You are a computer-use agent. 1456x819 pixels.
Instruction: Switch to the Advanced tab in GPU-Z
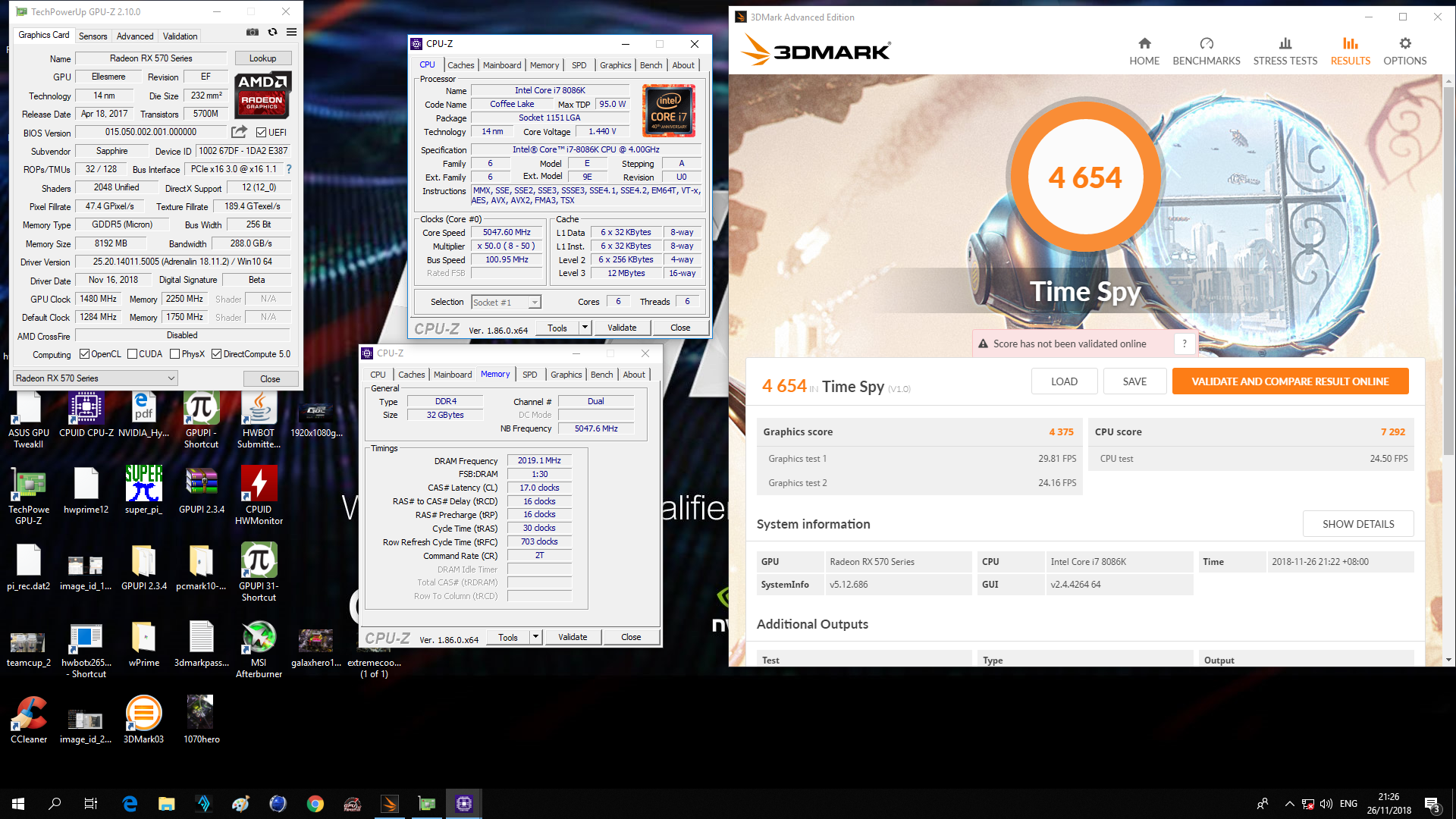click(135, 36)
